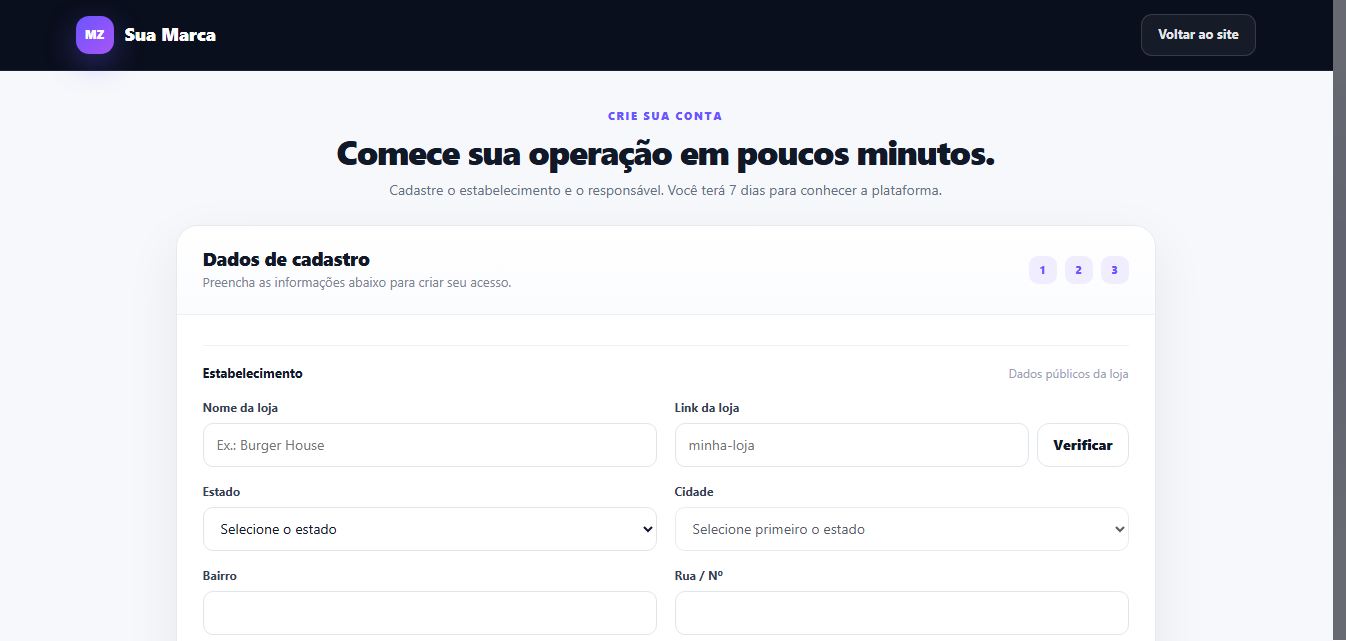Select step 1 indicator
This screenshot has width=1346, height=641.
point(1043,270)
